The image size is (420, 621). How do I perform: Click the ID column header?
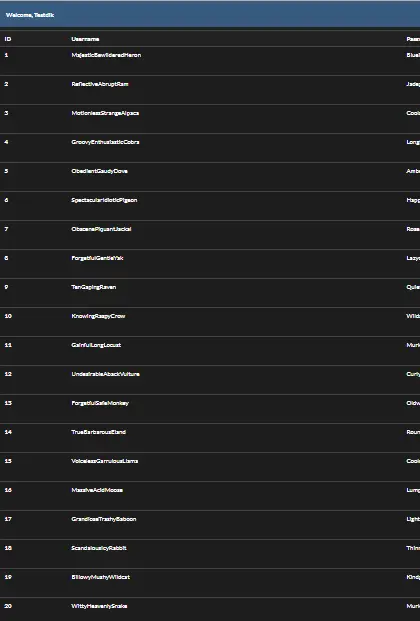(x=8, y=39)
